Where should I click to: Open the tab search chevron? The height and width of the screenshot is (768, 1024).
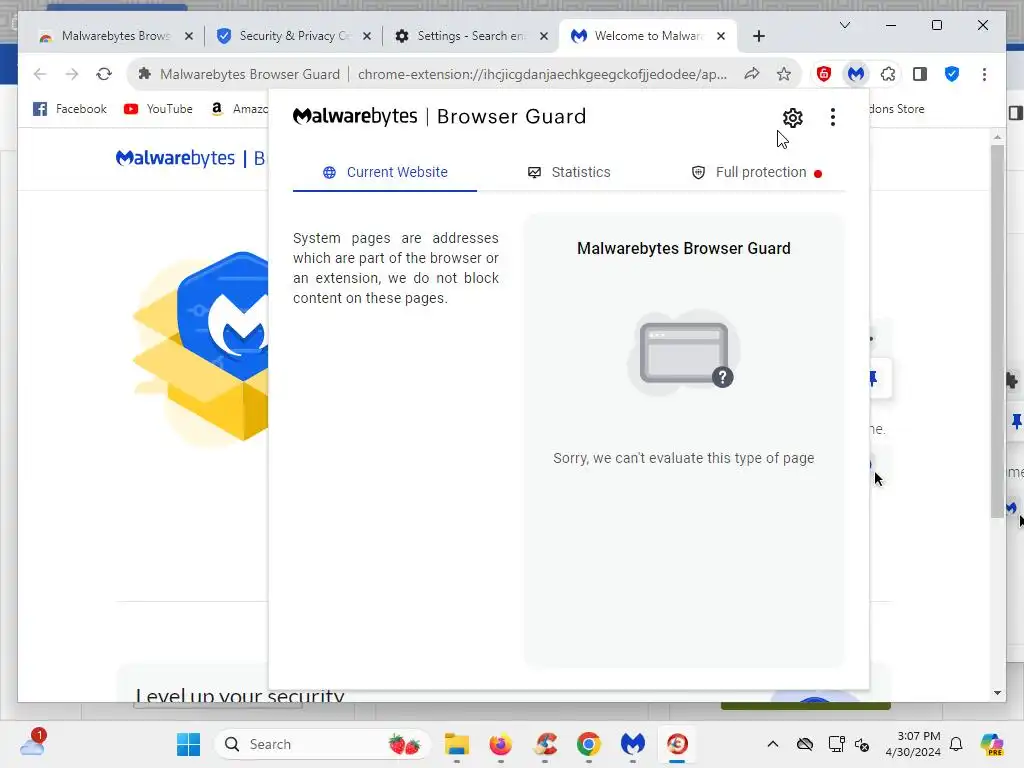click(x=845, y=25)
